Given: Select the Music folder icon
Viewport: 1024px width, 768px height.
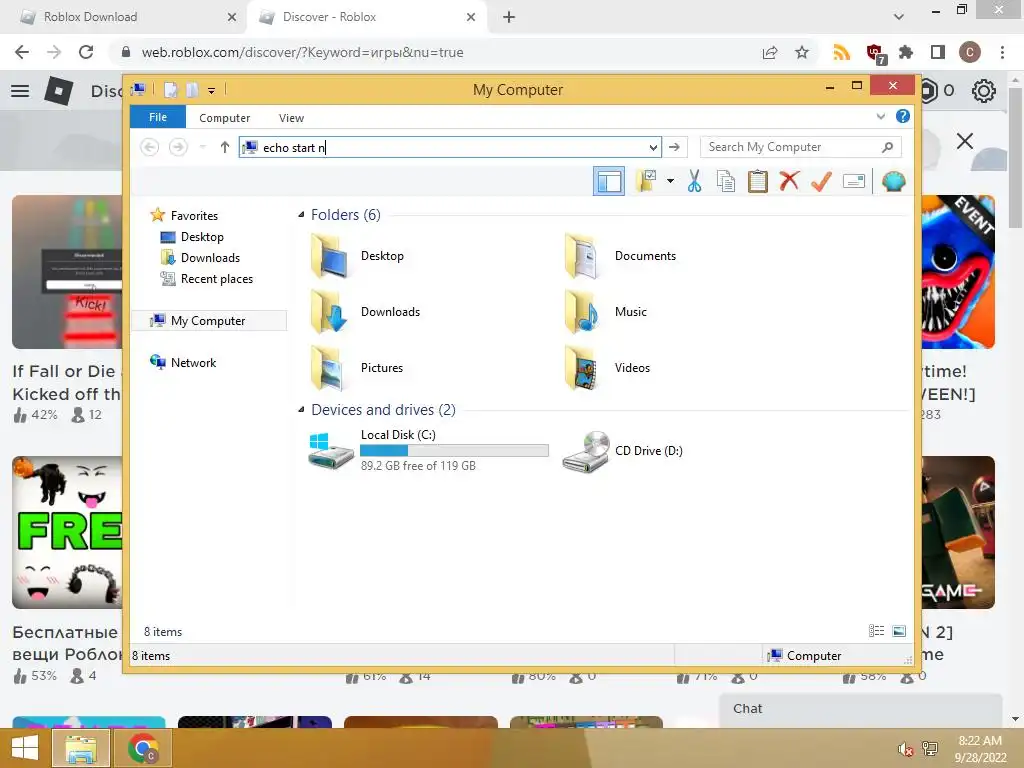Looking at the screenshot, I should pyautogui.click(x=583, y=312).
